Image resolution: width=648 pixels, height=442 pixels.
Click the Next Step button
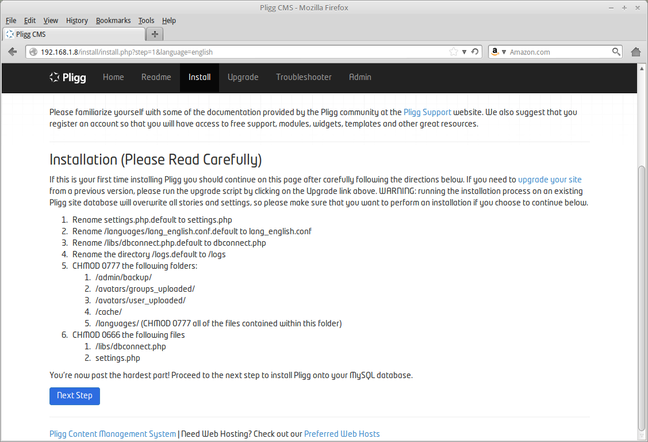tap(74, 396)
